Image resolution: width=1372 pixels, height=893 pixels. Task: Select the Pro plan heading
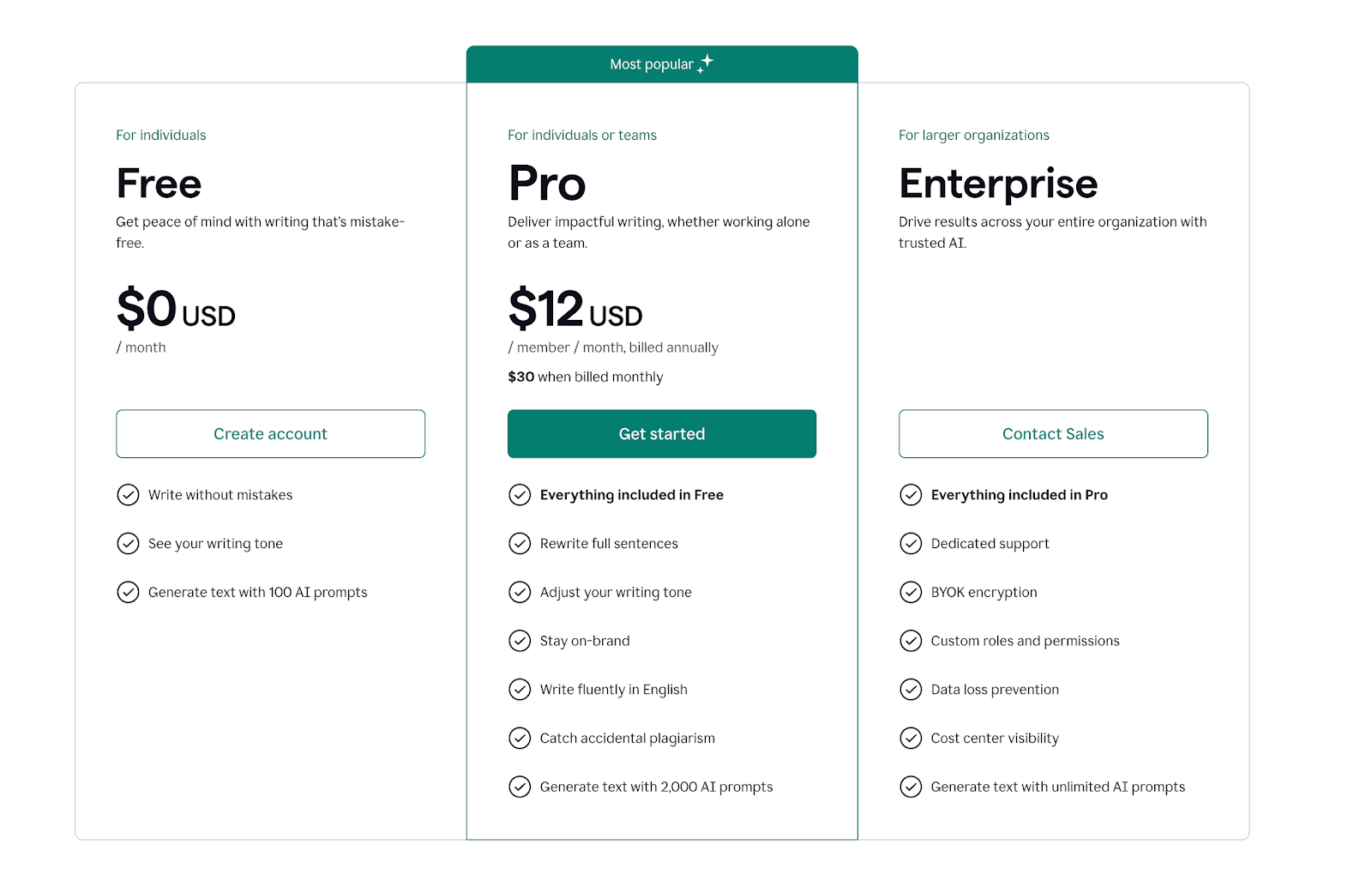547,183
